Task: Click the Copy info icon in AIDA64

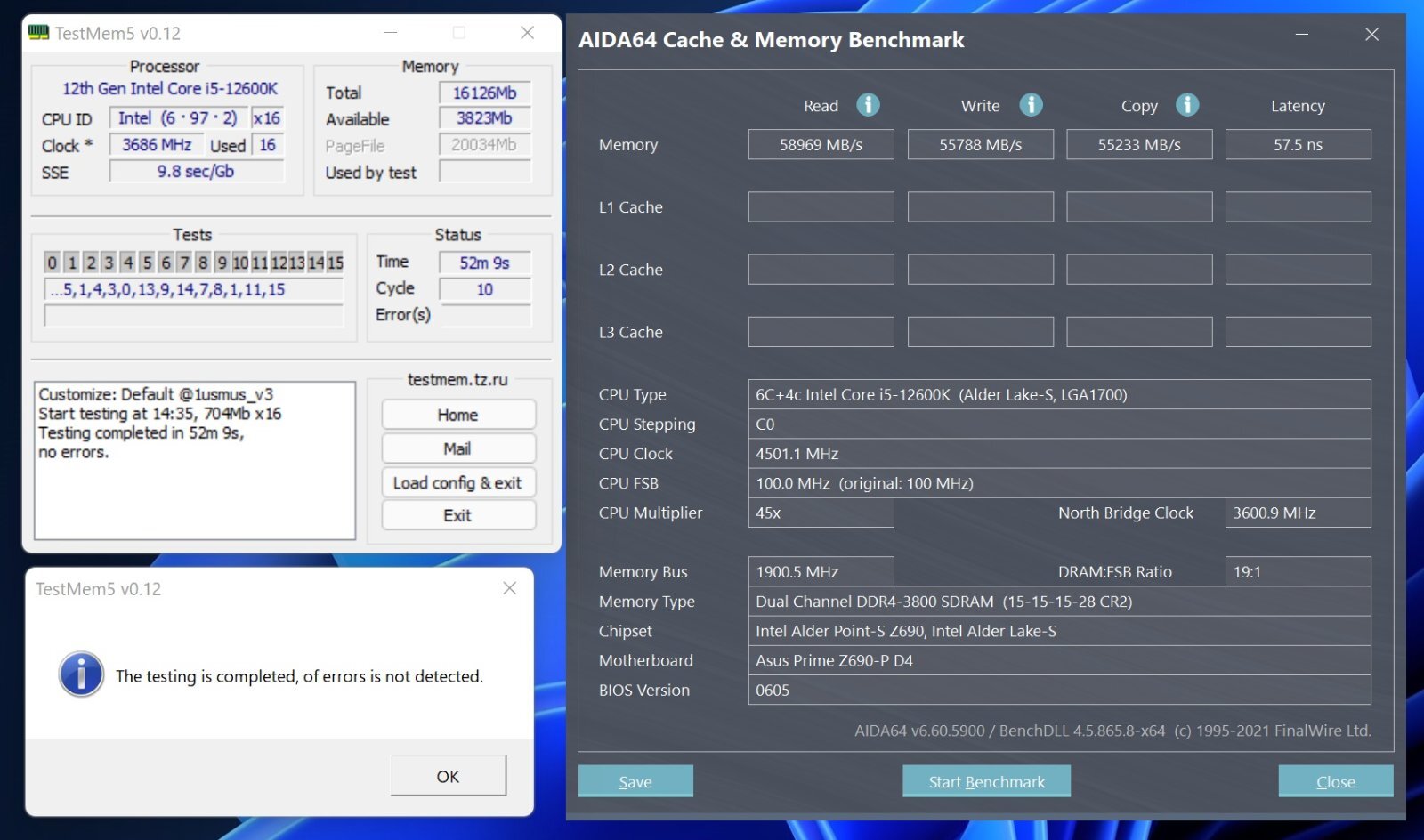Action: [x=1187, y=105]
